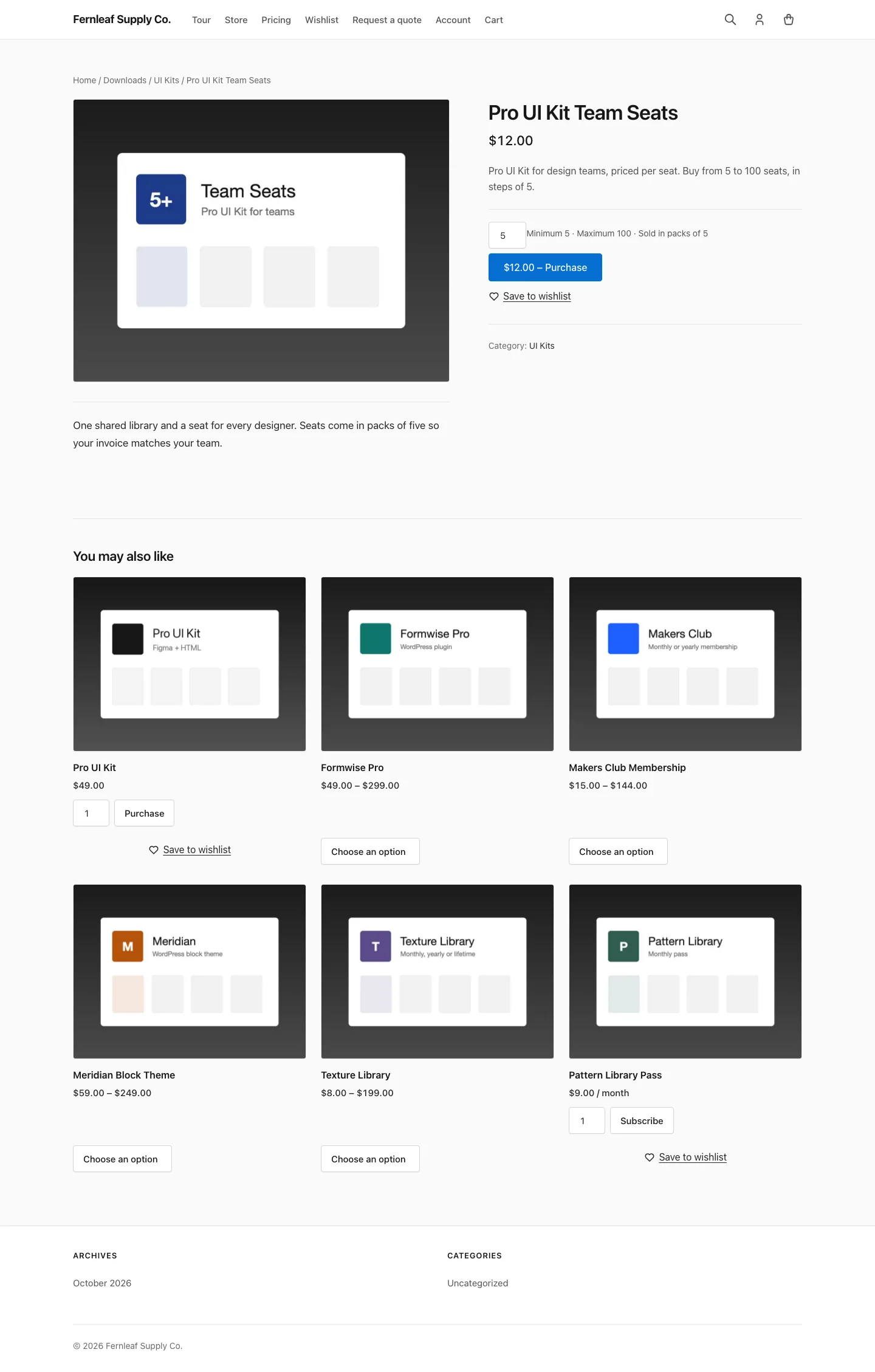Image resolution: width=875 pixels, height=1372 pixels.
Task: Open the Texture Library product thumbnail
Action: [x=437, y=972]
